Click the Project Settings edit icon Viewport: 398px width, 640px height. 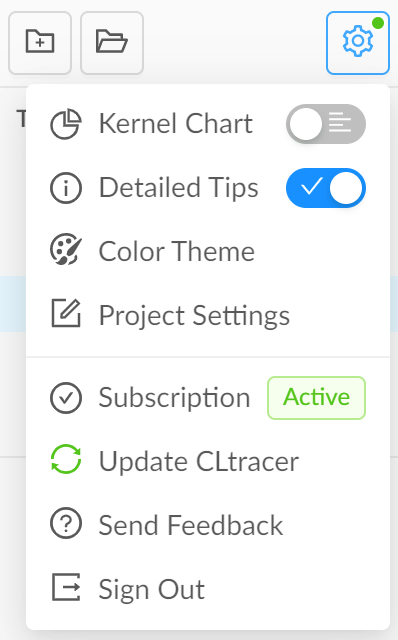click(x=66, y=313)
